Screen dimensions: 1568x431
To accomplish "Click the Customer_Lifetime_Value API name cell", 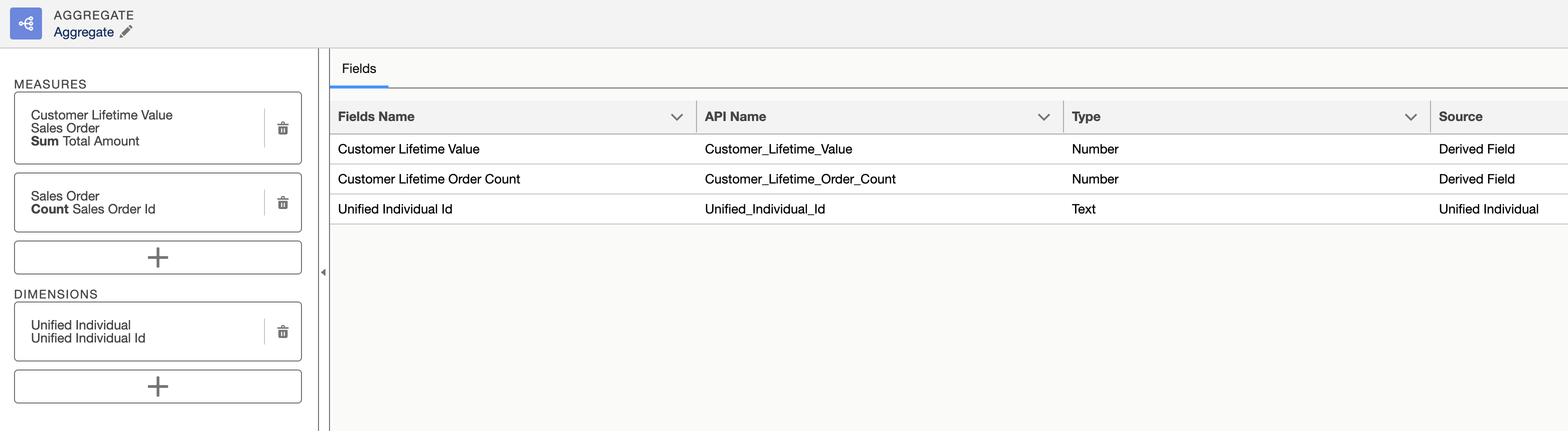I will pyautogui.click(x=778, y=149).
